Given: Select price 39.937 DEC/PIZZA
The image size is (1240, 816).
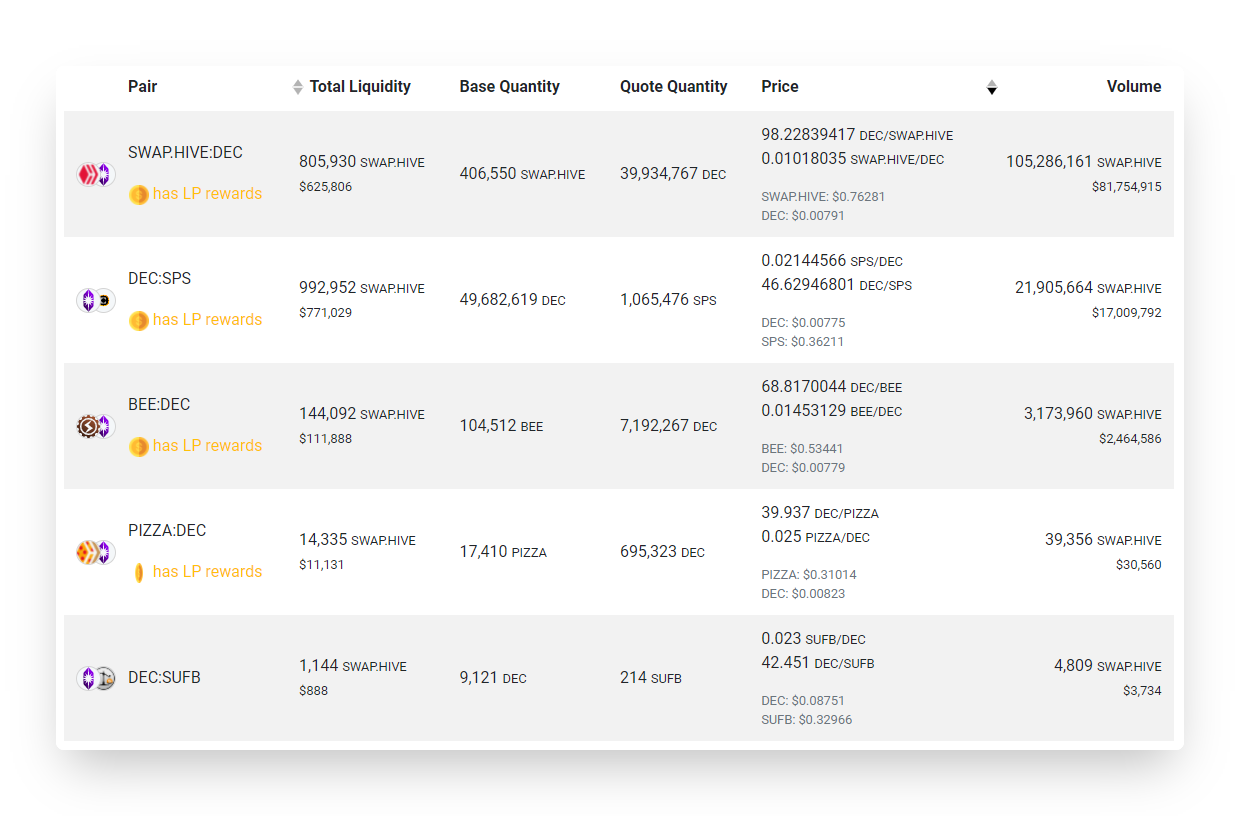Looking at the screenshot, I should click(x=820, y=512).
